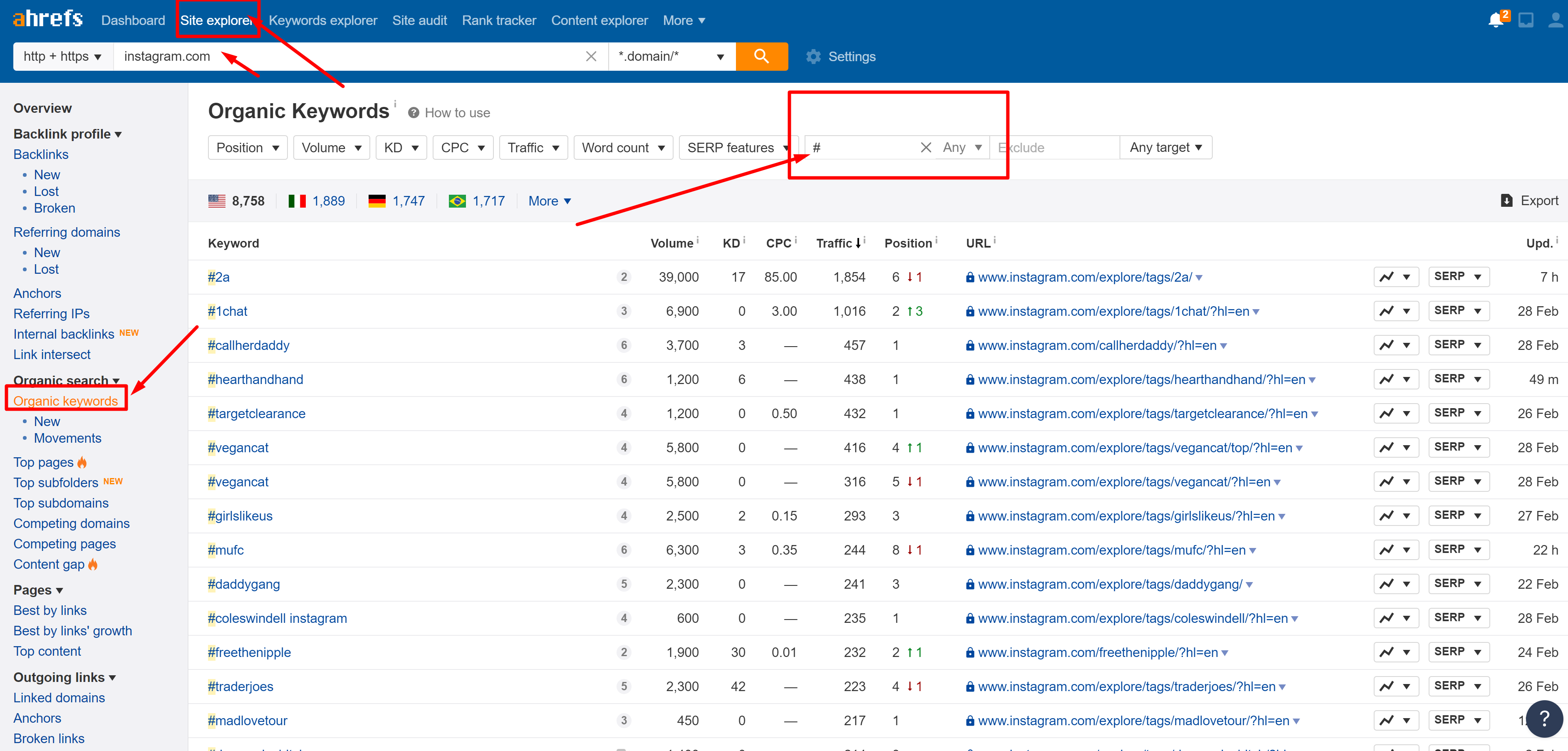Viewport: 1568px width, 751px height.
Task: Open the chart icon for #2a
Action: point(1396,277)
